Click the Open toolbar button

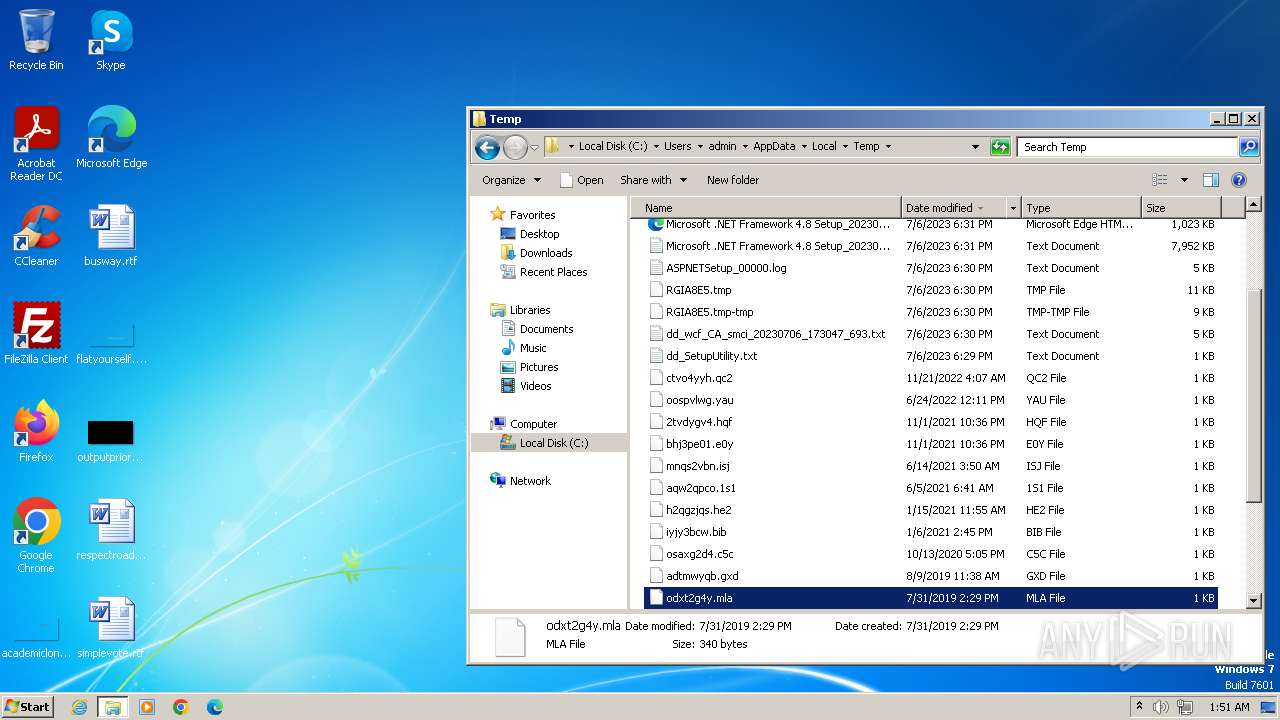581,180
